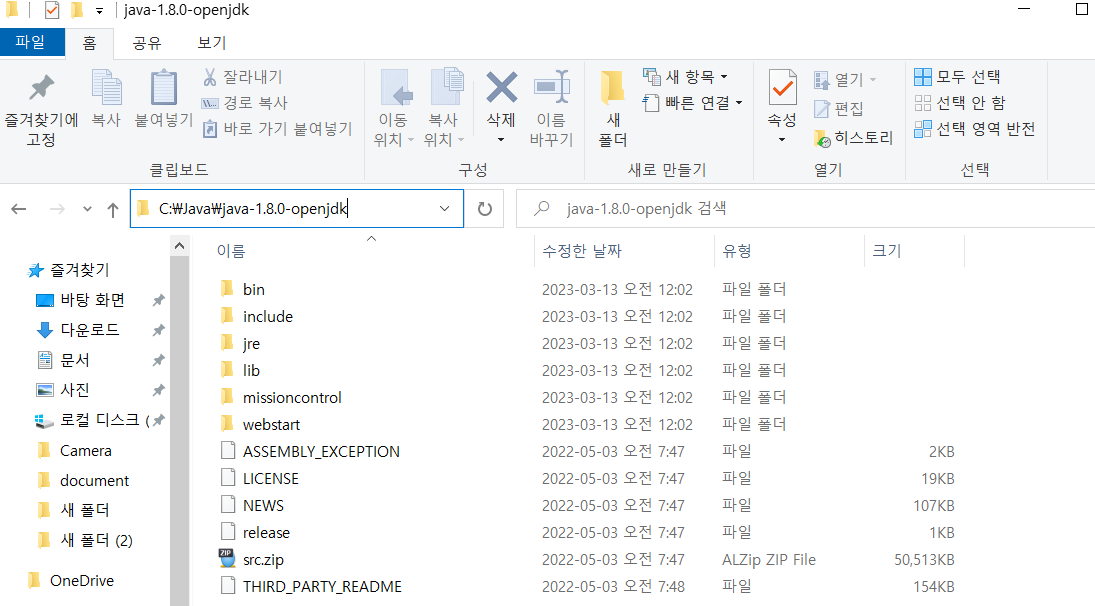The width and height of the screenshot is (1095, 606).
Task: Switch to the 홈 (Home) ribbon tab
Action: click(89, 43)
